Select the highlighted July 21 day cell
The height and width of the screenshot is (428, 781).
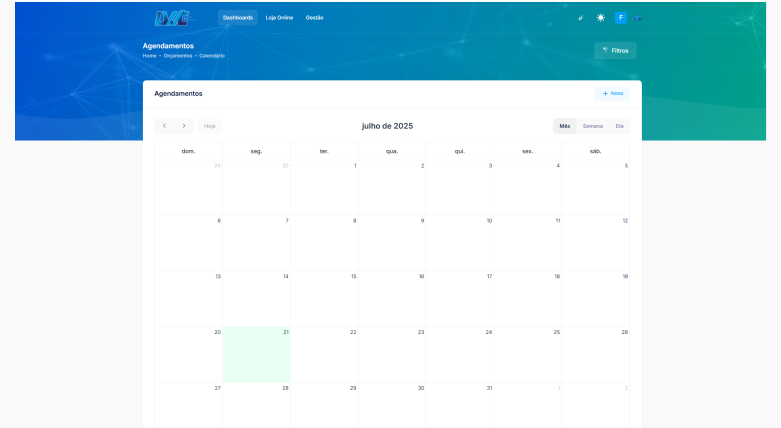click(256, 354)
